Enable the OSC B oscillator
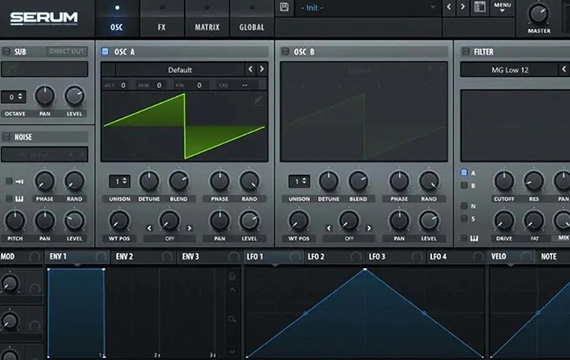The width and height of the screenshot is (570, 360). (285, 51)
